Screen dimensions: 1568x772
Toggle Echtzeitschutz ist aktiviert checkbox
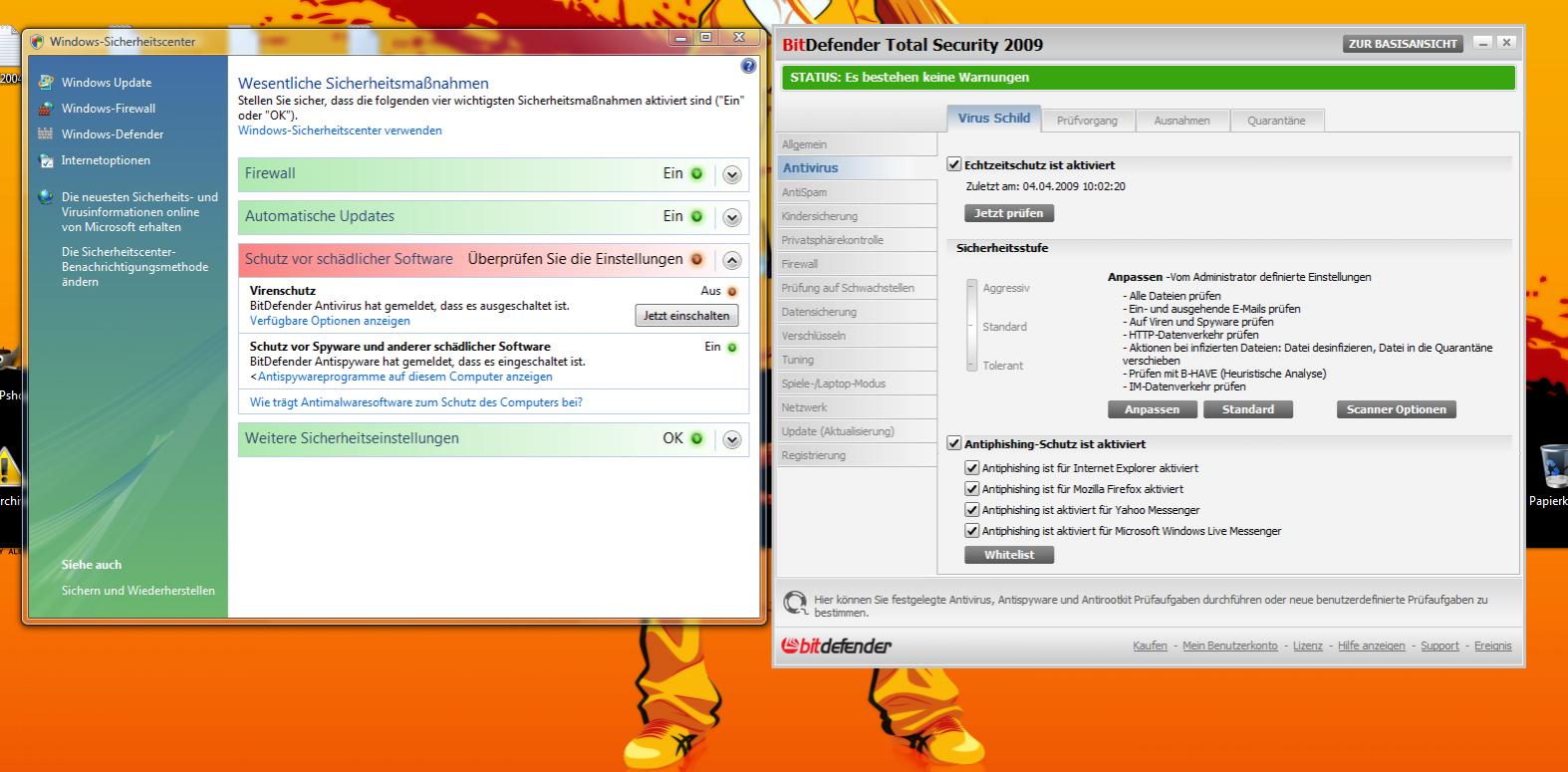(x=954, y=165)
